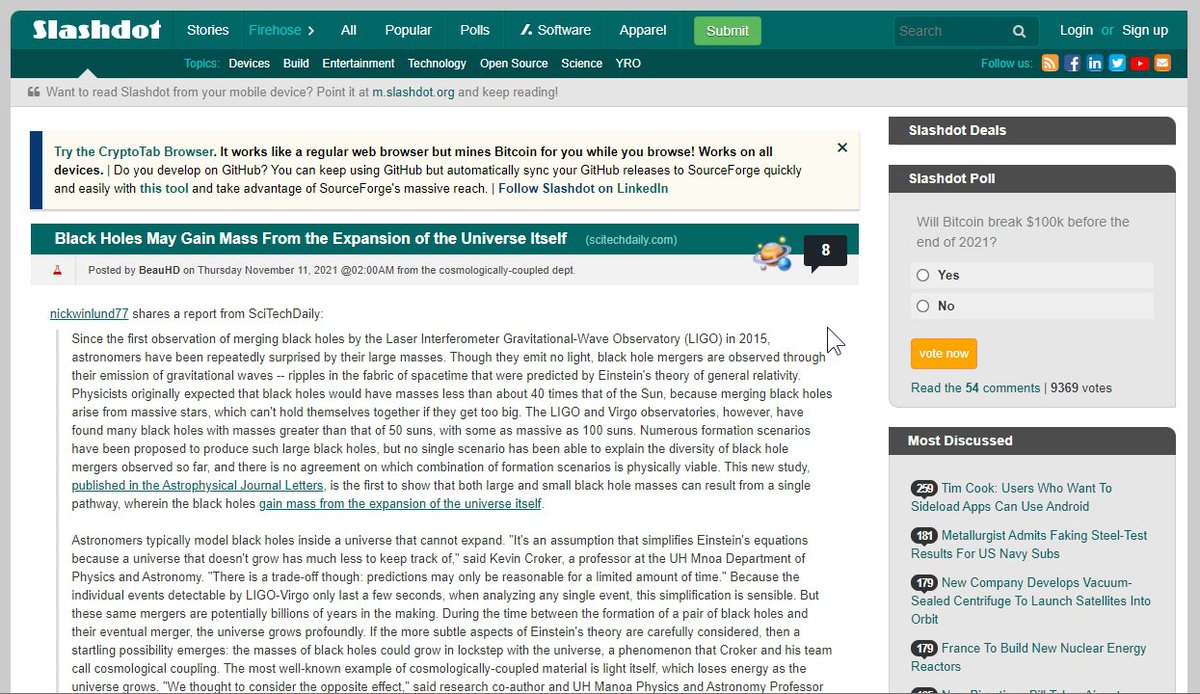Screen dimensions: 1200x694
Task: Click the quote mark icon before mobile notice
Action: coord(33,92)
